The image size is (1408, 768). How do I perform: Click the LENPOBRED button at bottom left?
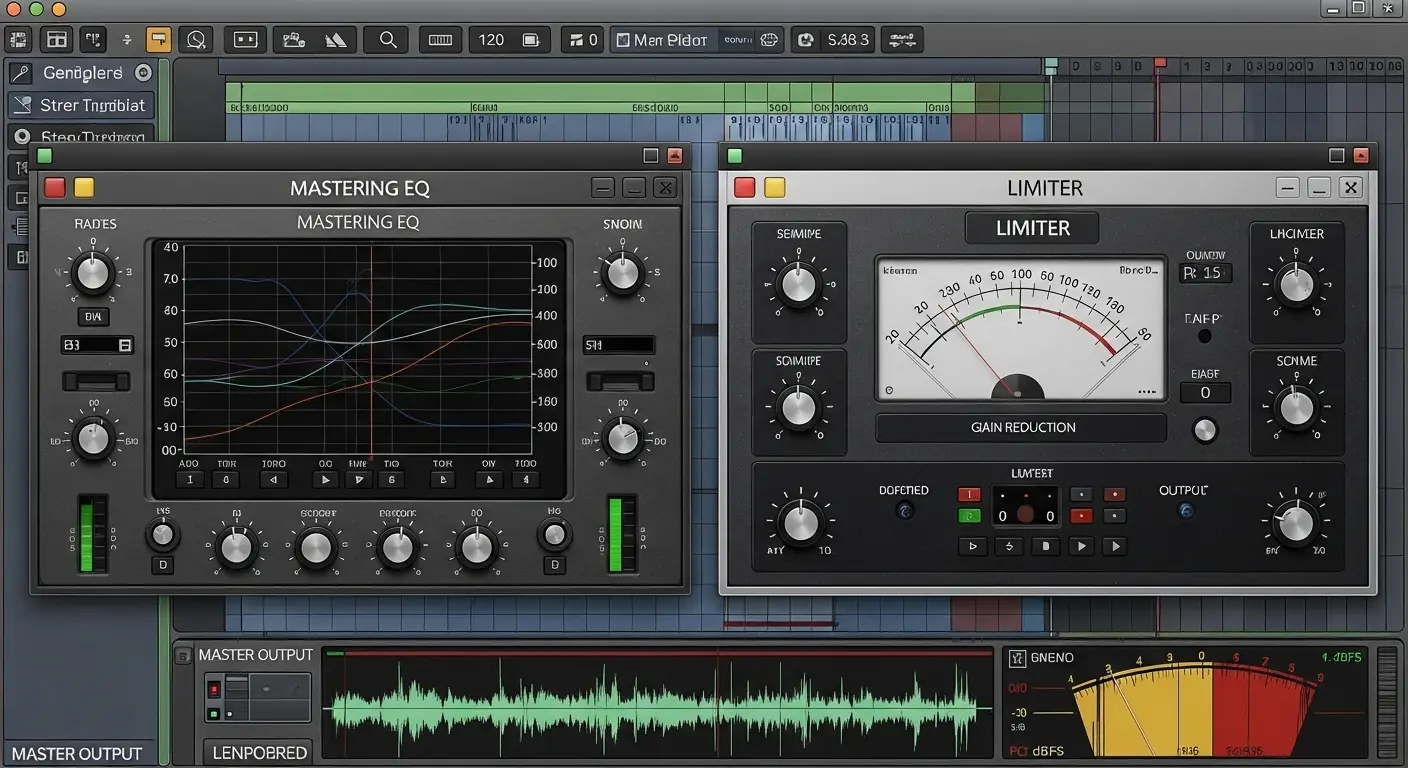coord(259,753)
